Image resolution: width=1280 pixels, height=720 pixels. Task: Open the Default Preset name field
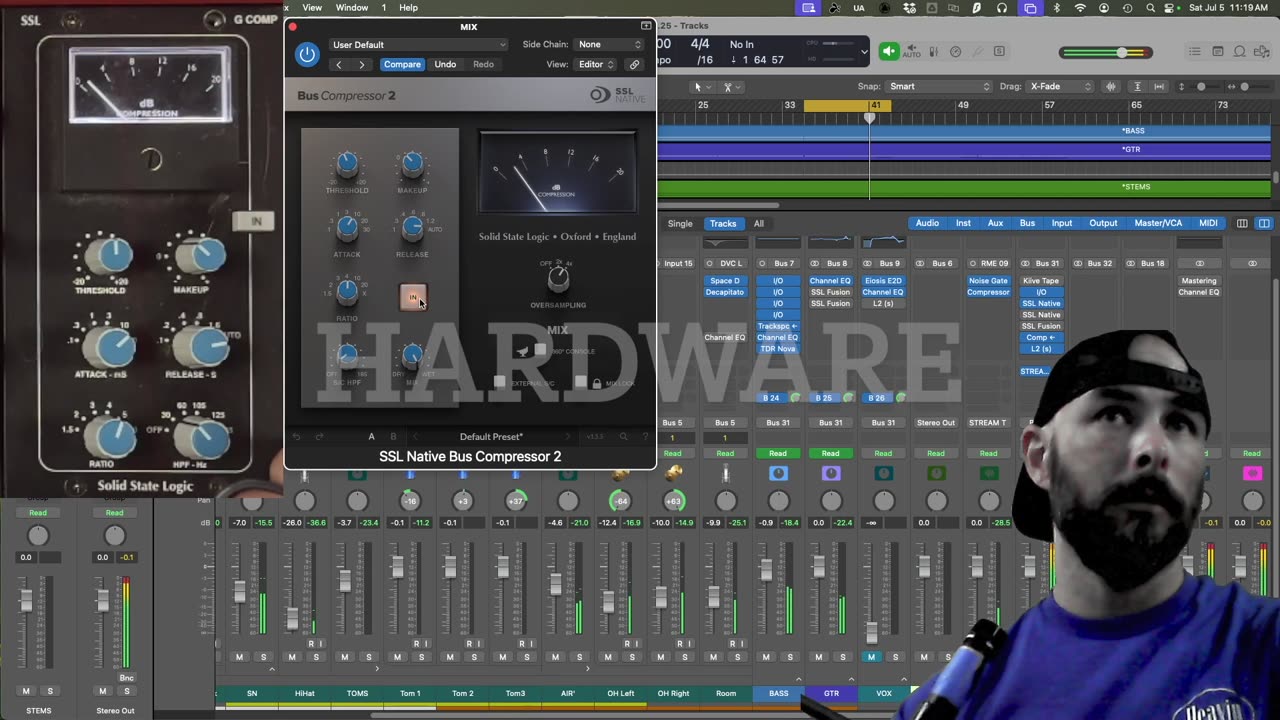point(491,437)
